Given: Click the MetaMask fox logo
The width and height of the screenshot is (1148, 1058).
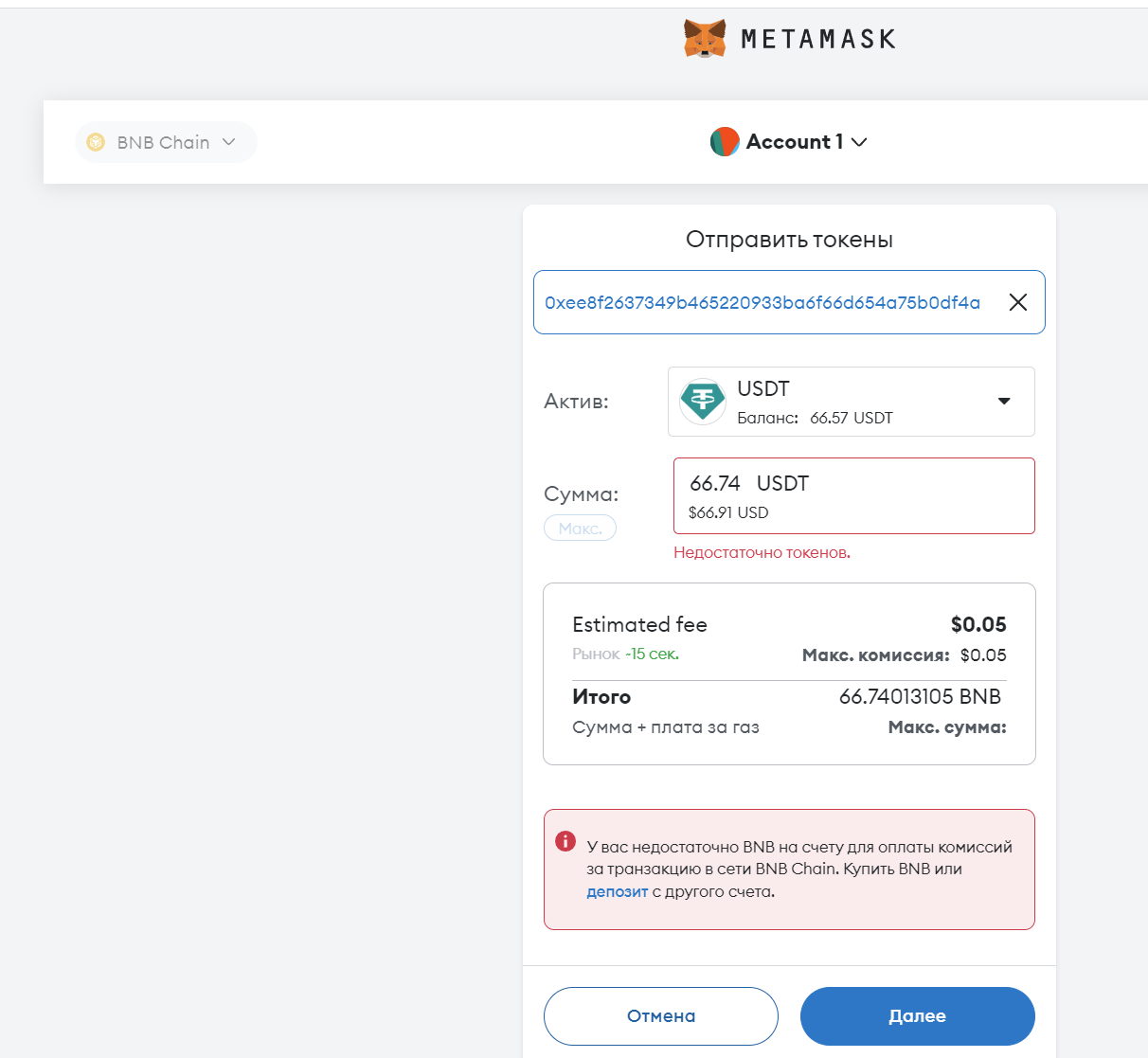Looking at the screenshot, I should click(705, 39).
